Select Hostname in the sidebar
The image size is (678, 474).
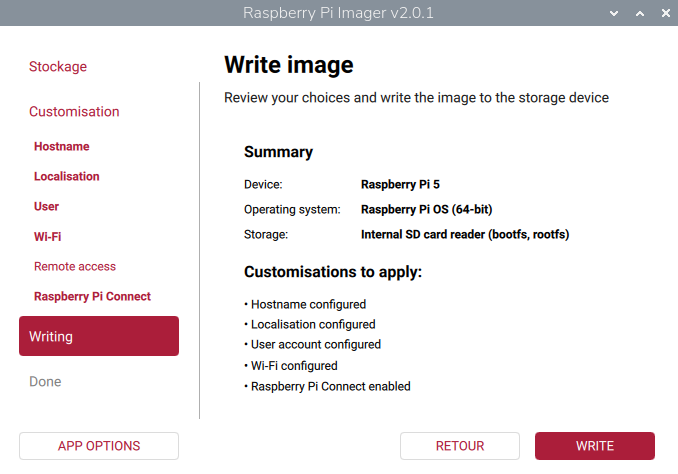tap(62, 147)
